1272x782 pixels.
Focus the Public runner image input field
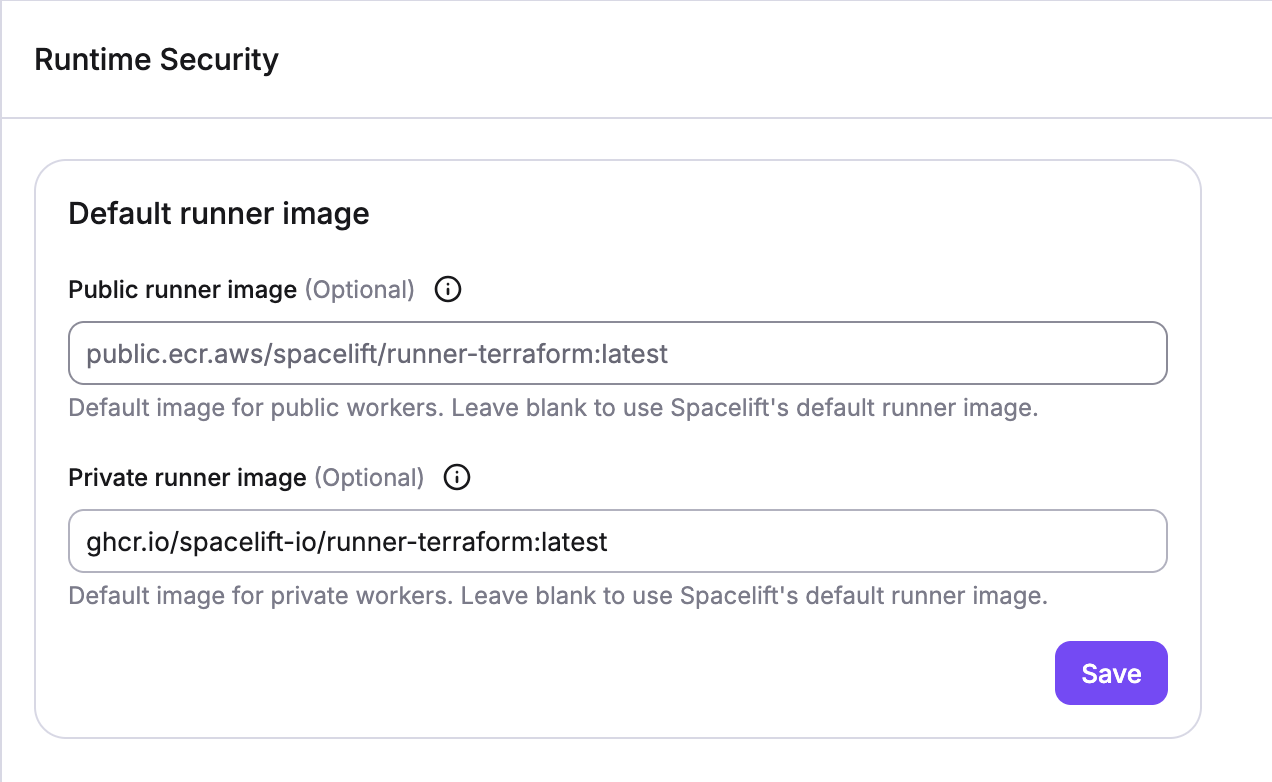coord(900,353)
